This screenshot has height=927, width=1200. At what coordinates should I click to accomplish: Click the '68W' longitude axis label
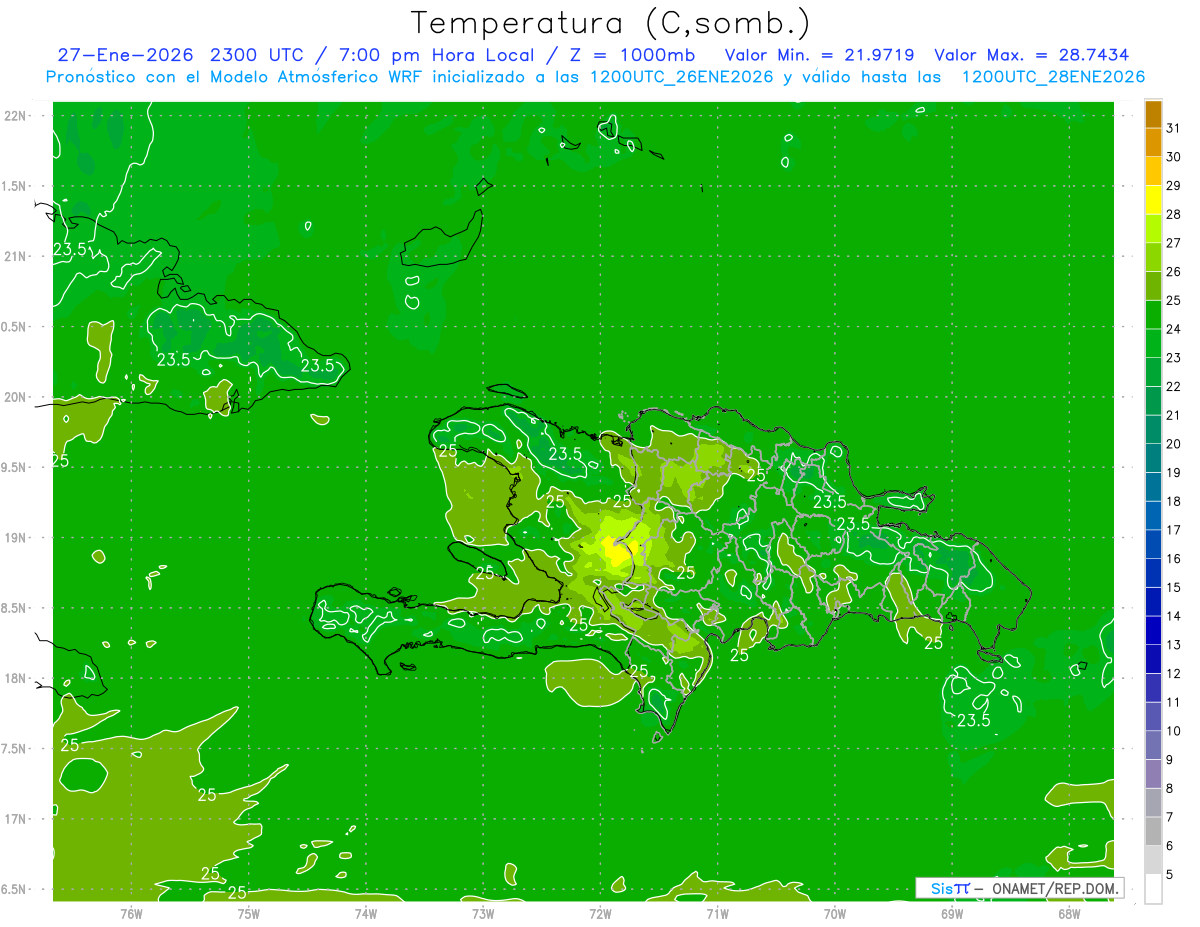click(1069, 914)
